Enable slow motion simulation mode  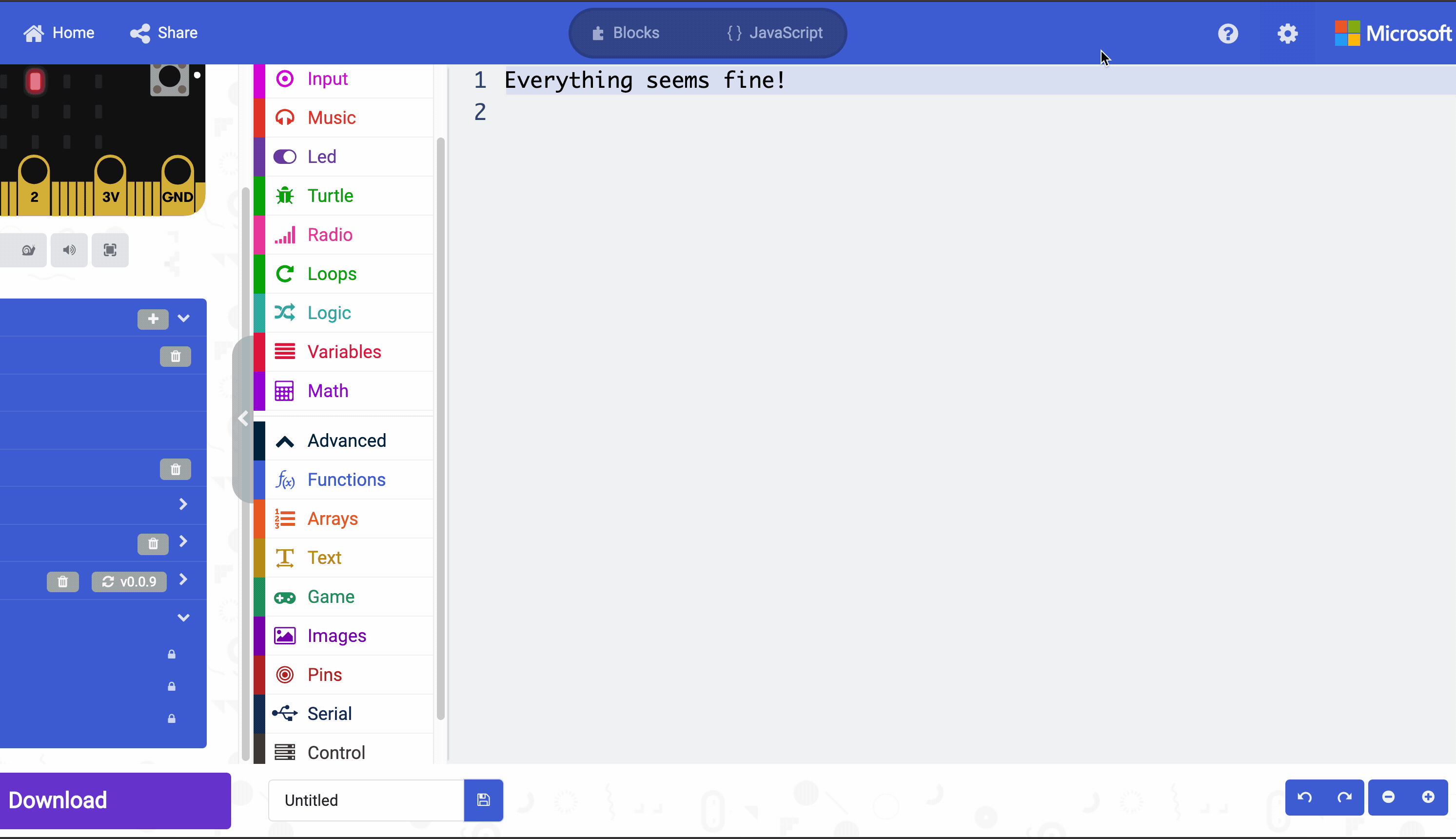click(x=25, y=250)
